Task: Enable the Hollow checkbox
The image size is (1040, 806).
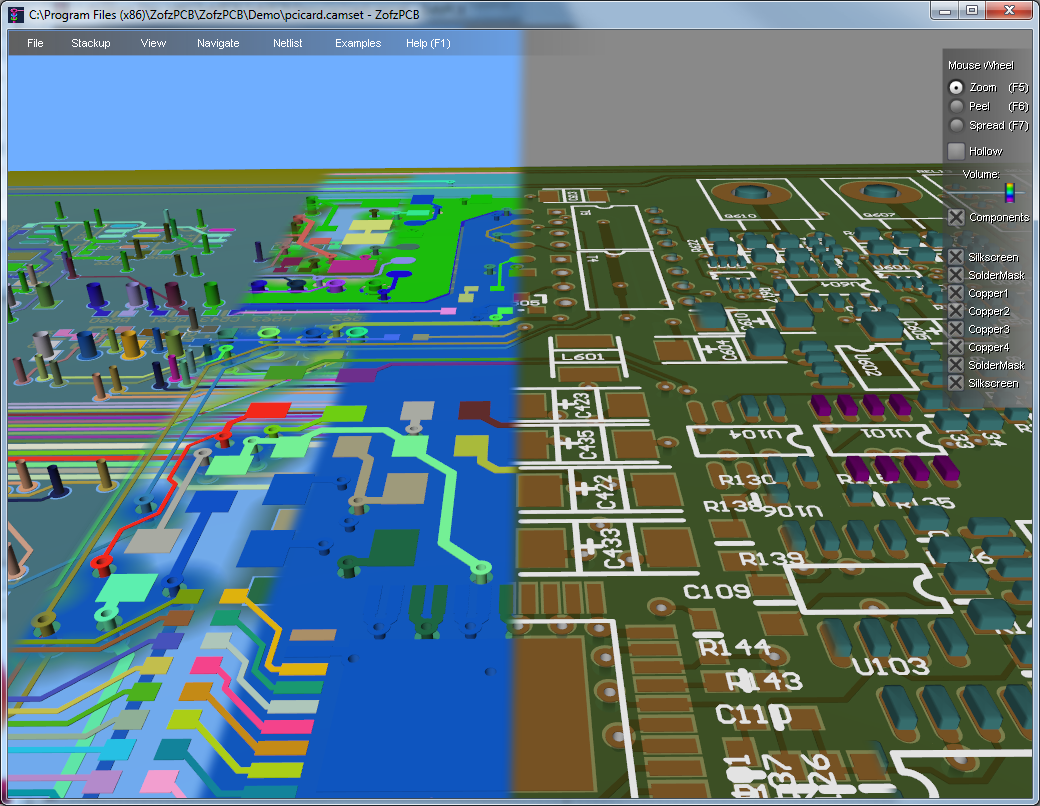Action: click(x=956, y=151)
